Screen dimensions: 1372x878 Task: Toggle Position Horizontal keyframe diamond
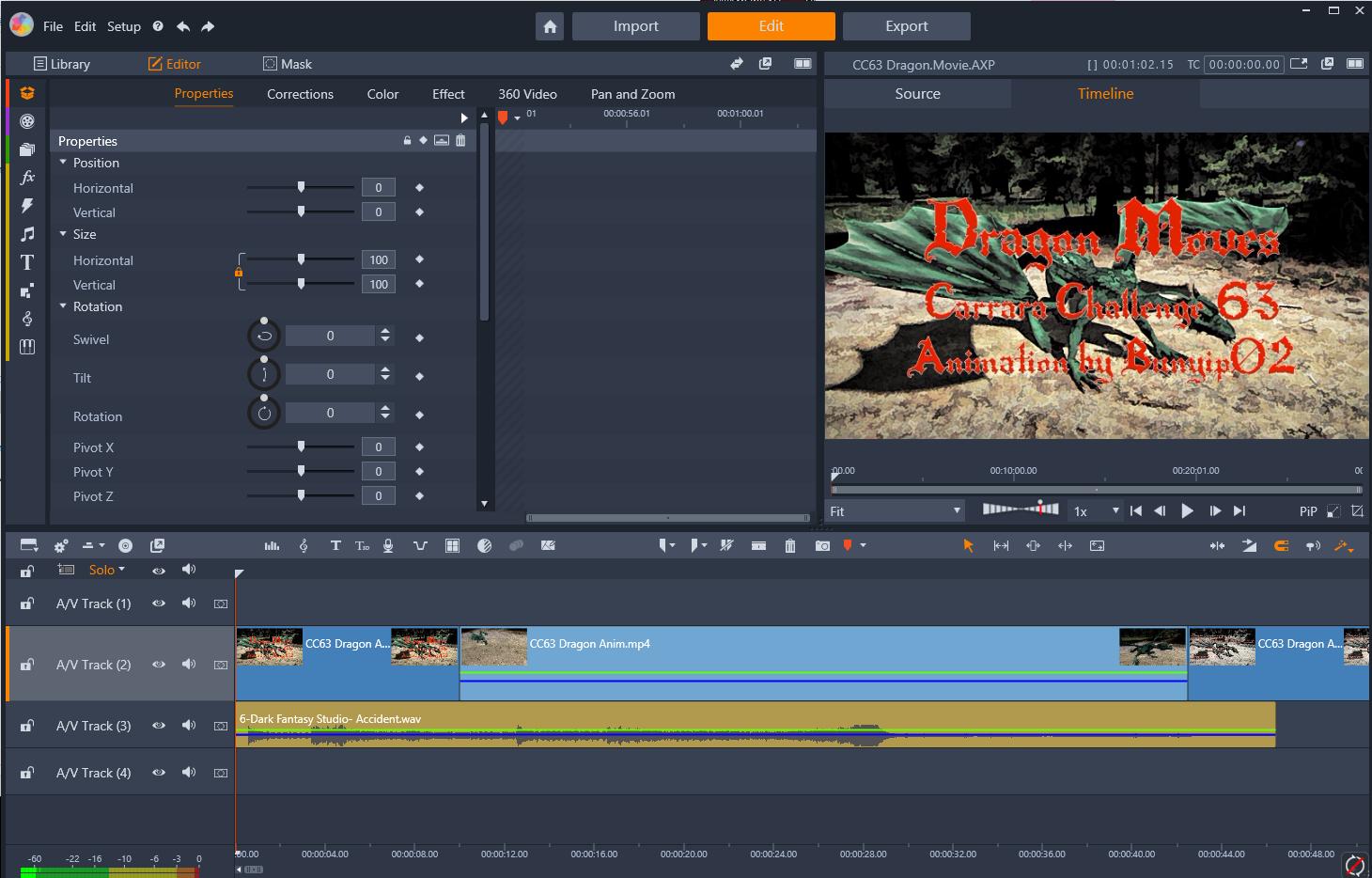[x=419, y=187]
